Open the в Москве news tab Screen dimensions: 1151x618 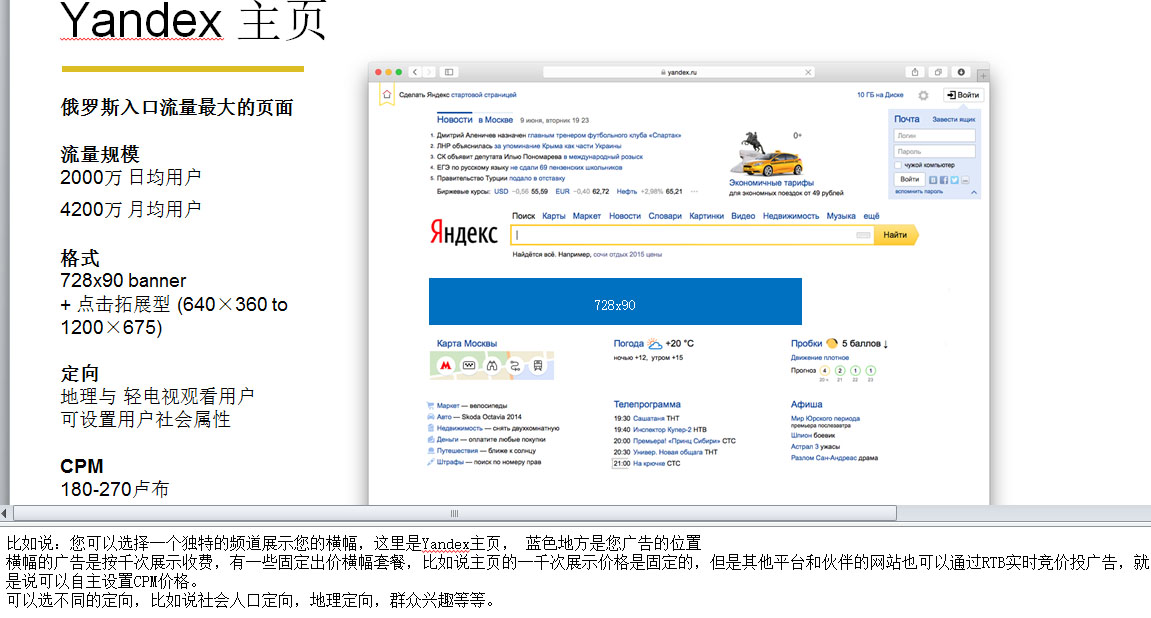click(495, 120)
